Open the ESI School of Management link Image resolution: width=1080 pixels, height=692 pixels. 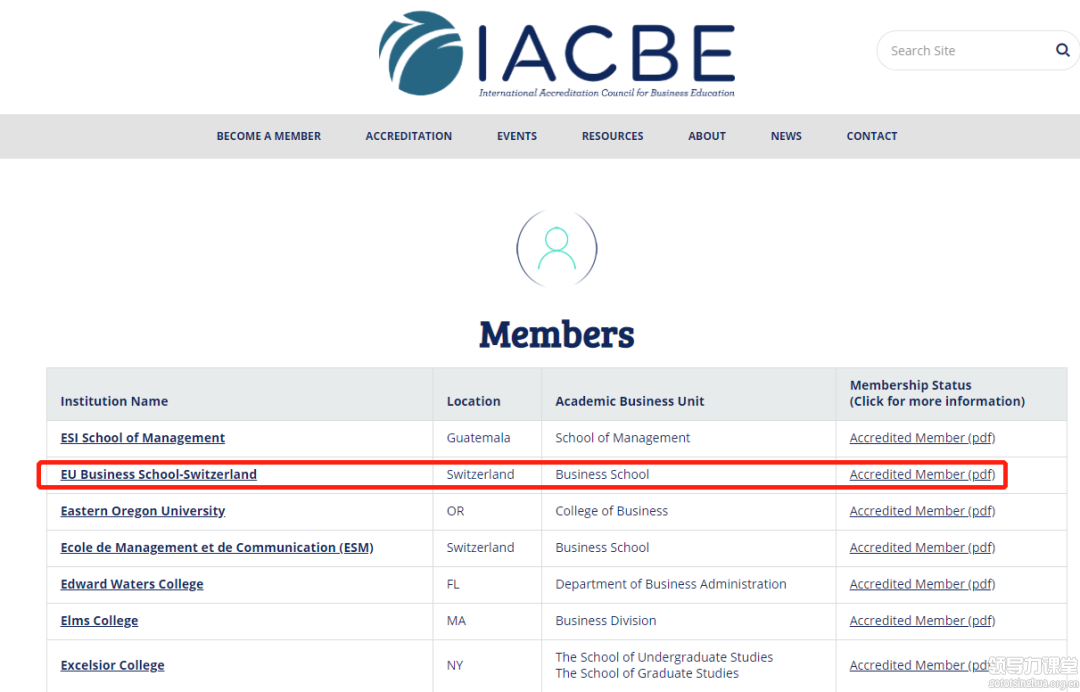143,438
